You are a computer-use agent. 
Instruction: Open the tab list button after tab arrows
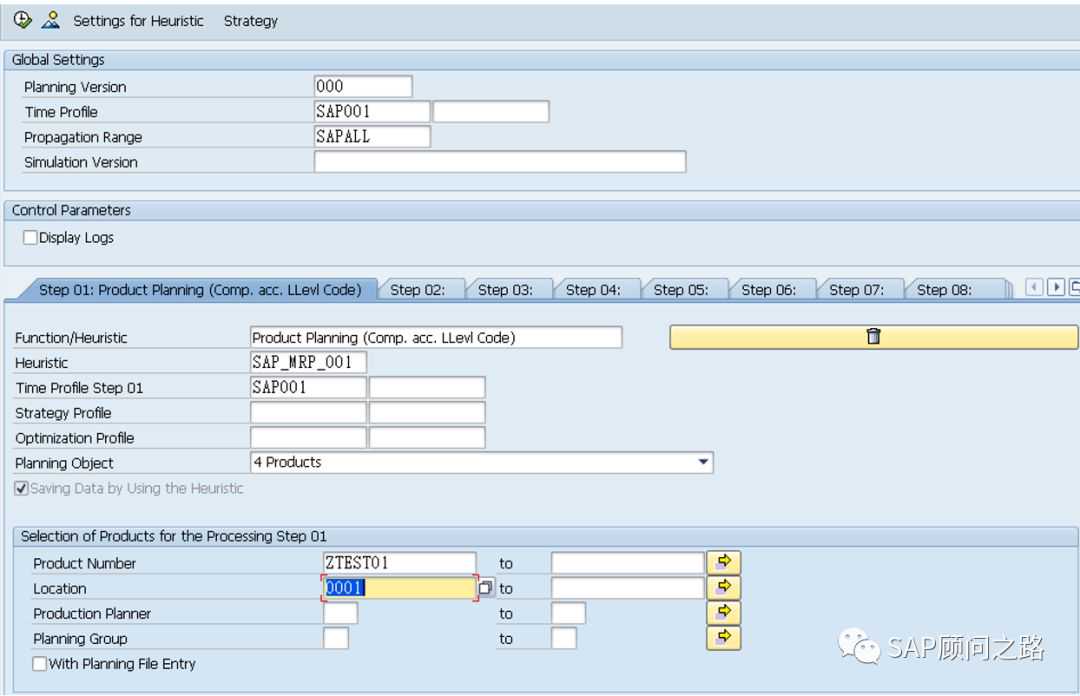coord(1074,289)
